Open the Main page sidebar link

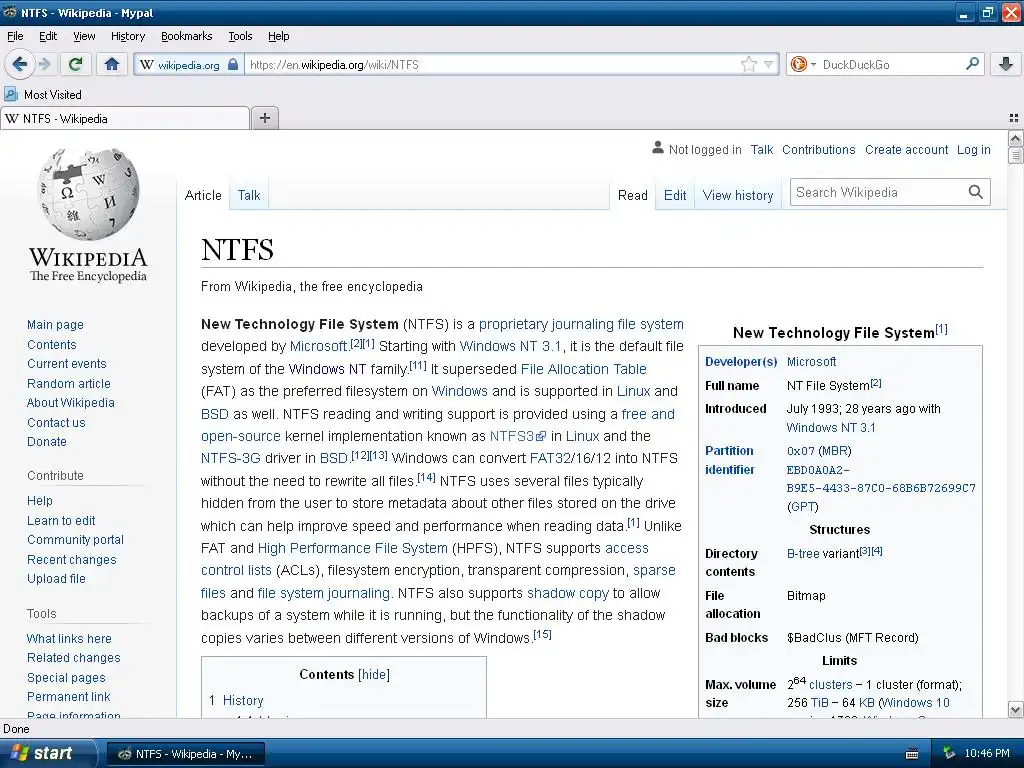coord(56,325)
